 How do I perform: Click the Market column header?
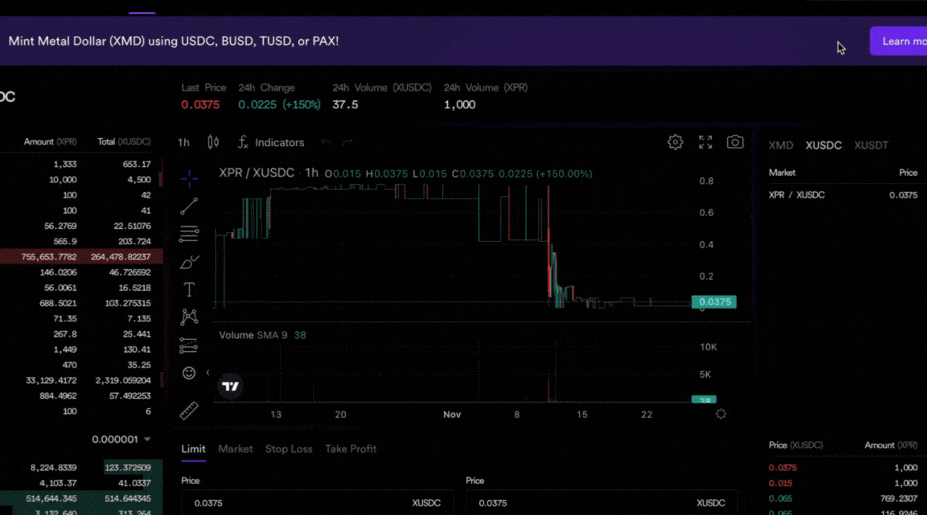pyautogui.click(x=782, y=173)
